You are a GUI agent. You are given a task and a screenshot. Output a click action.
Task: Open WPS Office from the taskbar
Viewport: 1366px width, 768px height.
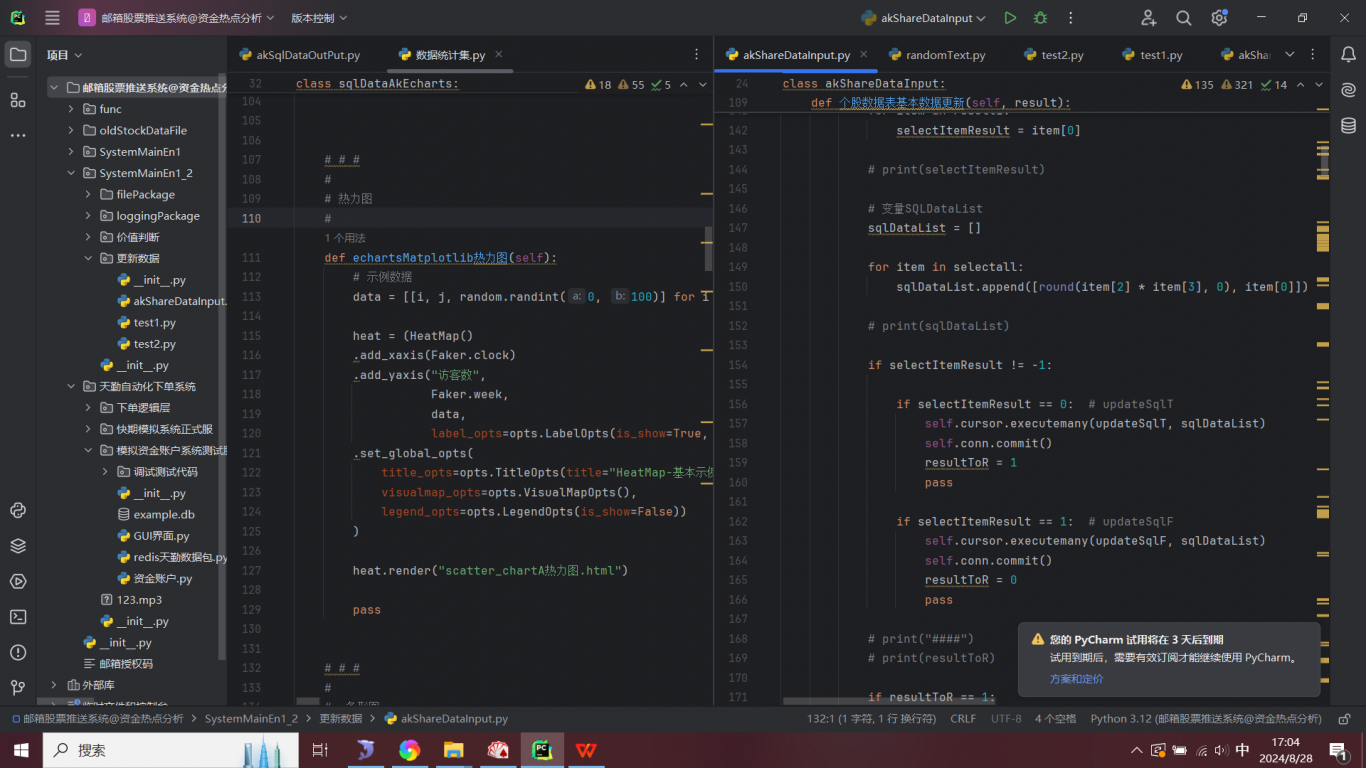point(585,750)
